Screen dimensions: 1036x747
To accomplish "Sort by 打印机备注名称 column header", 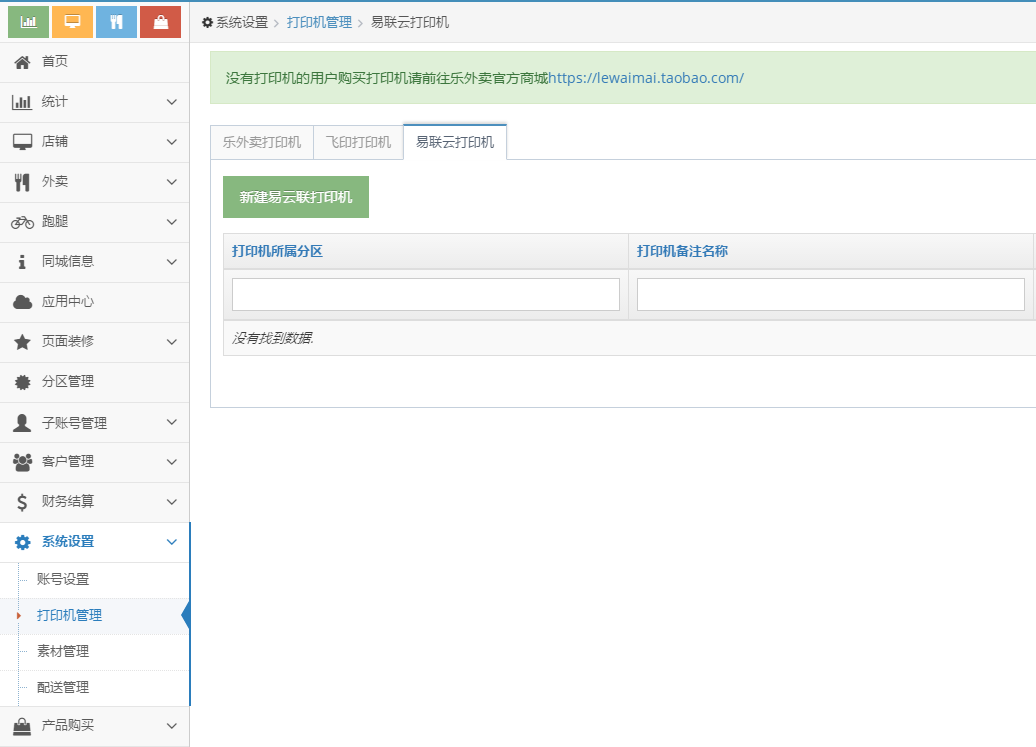I will tap(683, 251).
